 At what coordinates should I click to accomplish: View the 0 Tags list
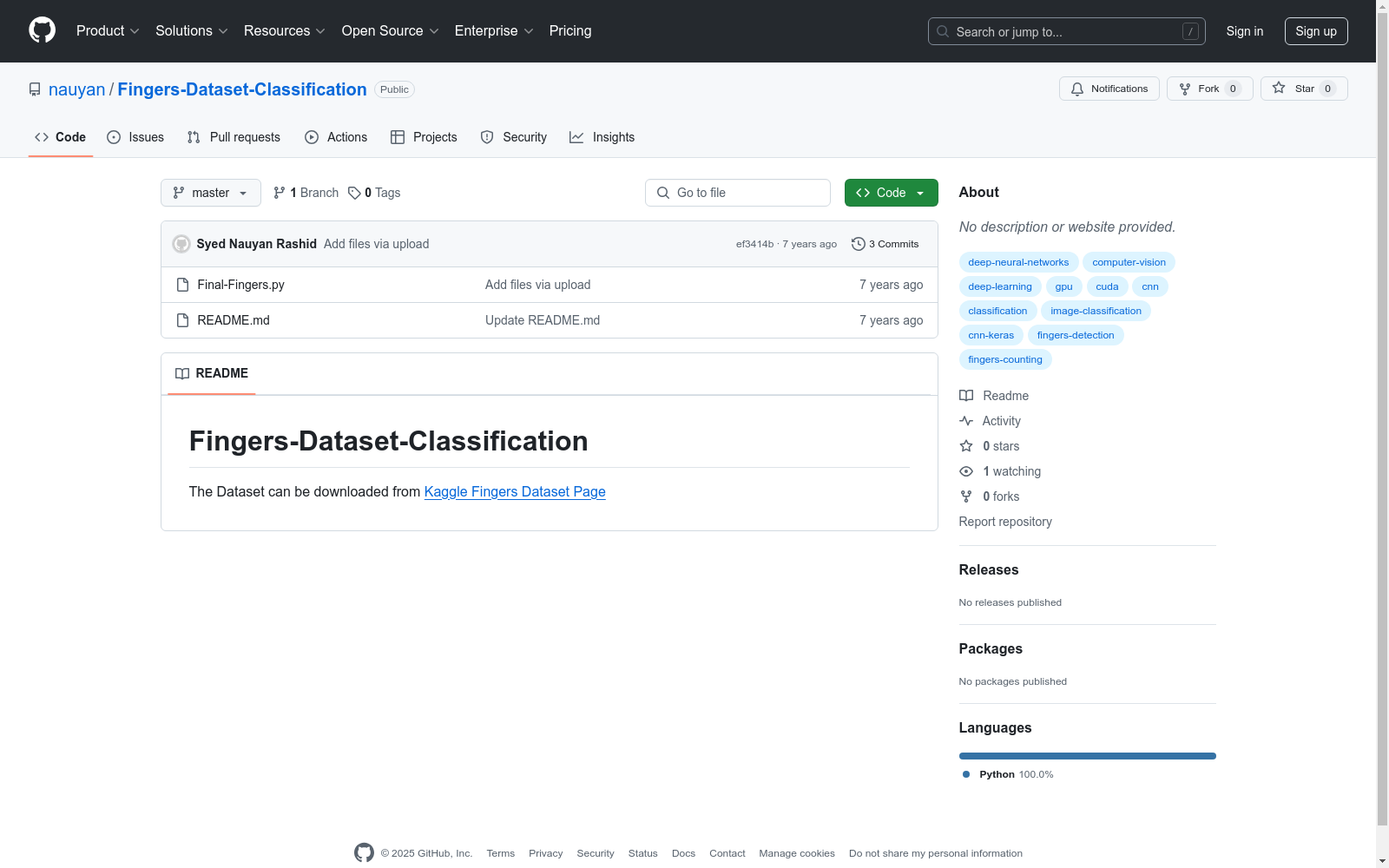click(x=374, y=193)
